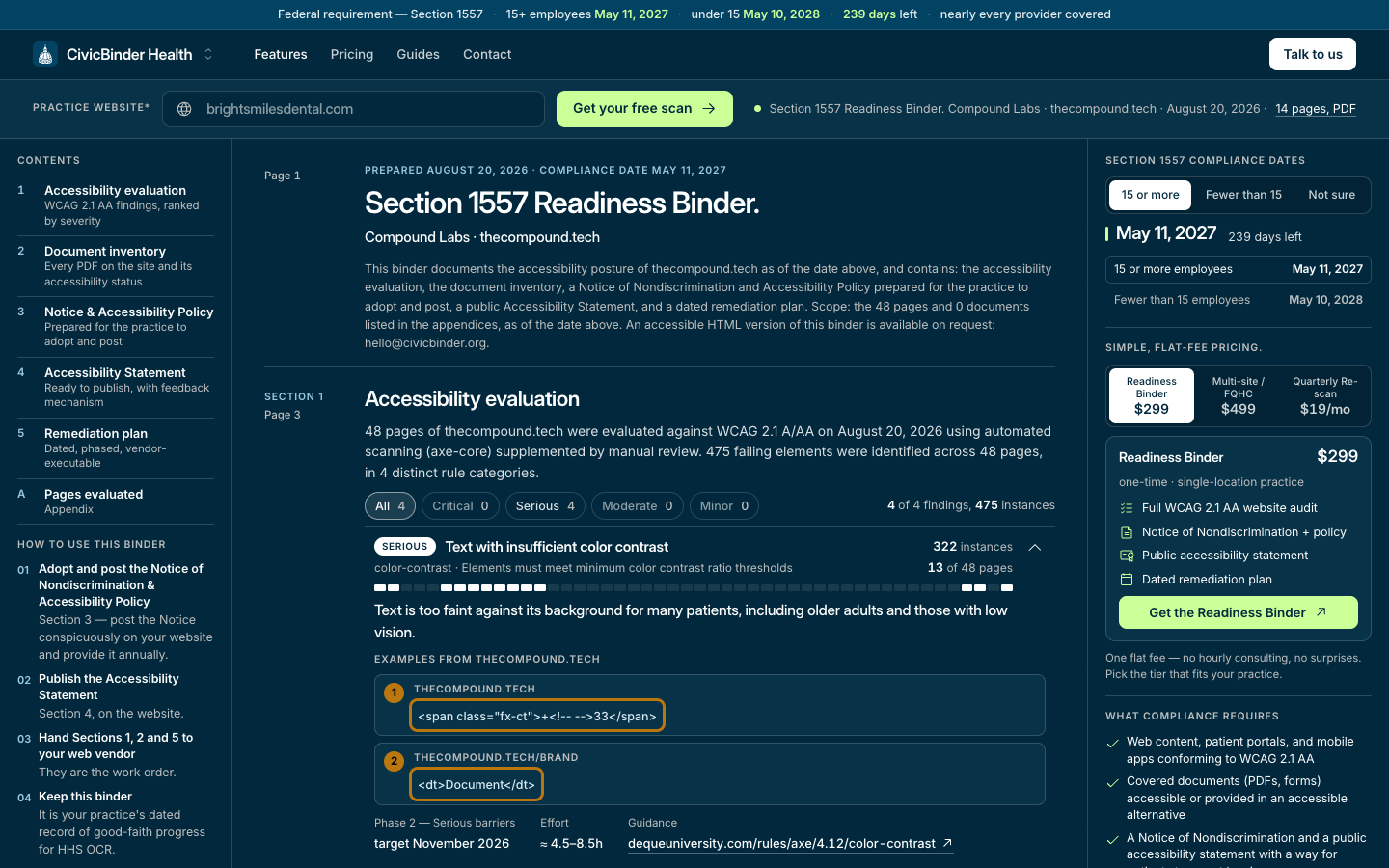The height and width of the screenshot is (868, 1389).
Task: Click the globe icon in the website field
Action: coord(184,109)
